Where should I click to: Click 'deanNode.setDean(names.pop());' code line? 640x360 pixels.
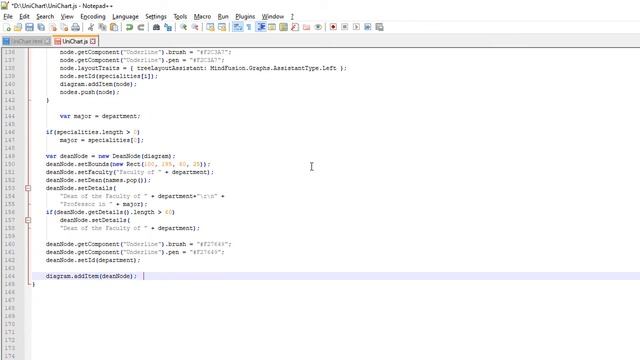(98, 180)
